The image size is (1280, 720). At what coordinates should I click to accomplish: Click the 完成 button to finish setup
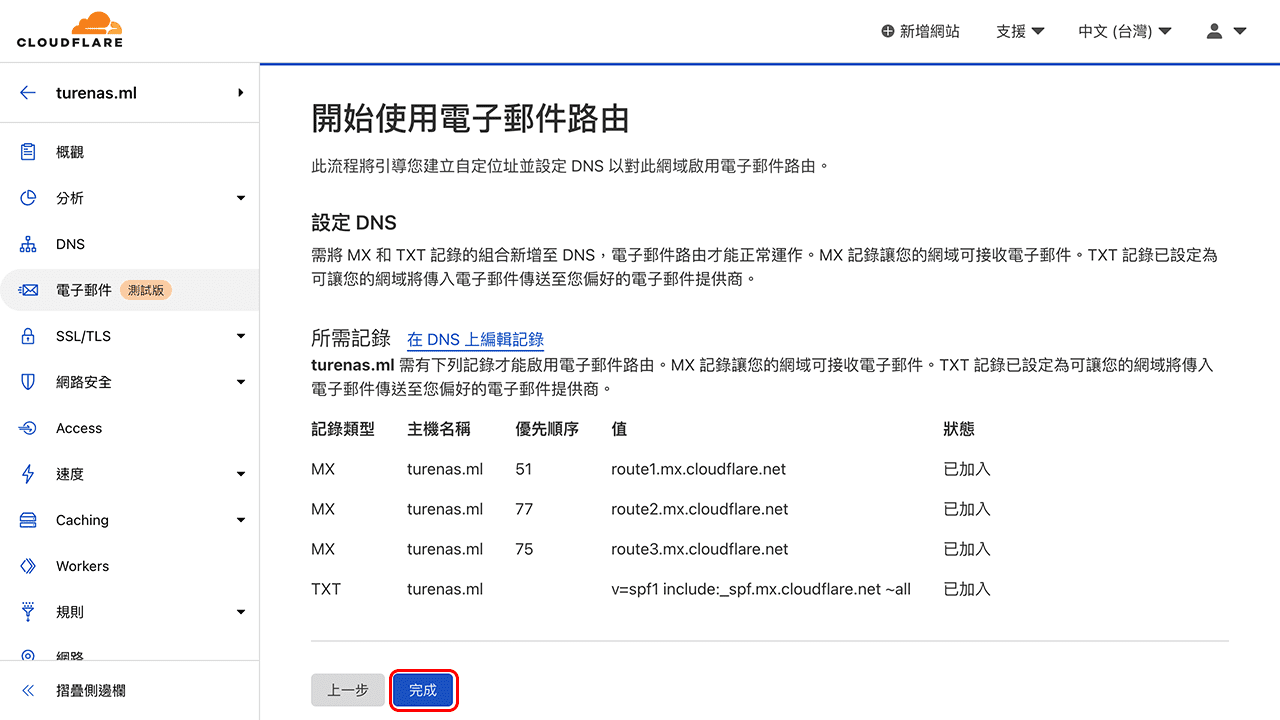424,690
